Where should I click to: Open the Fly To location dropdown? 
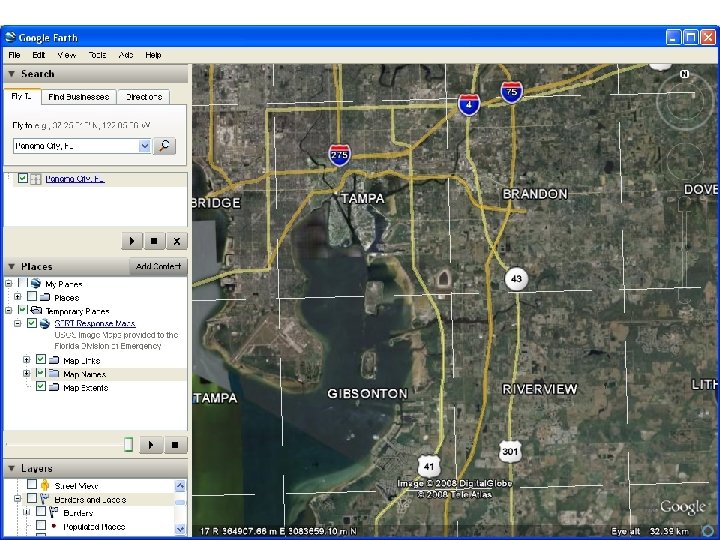pos(145,146)
